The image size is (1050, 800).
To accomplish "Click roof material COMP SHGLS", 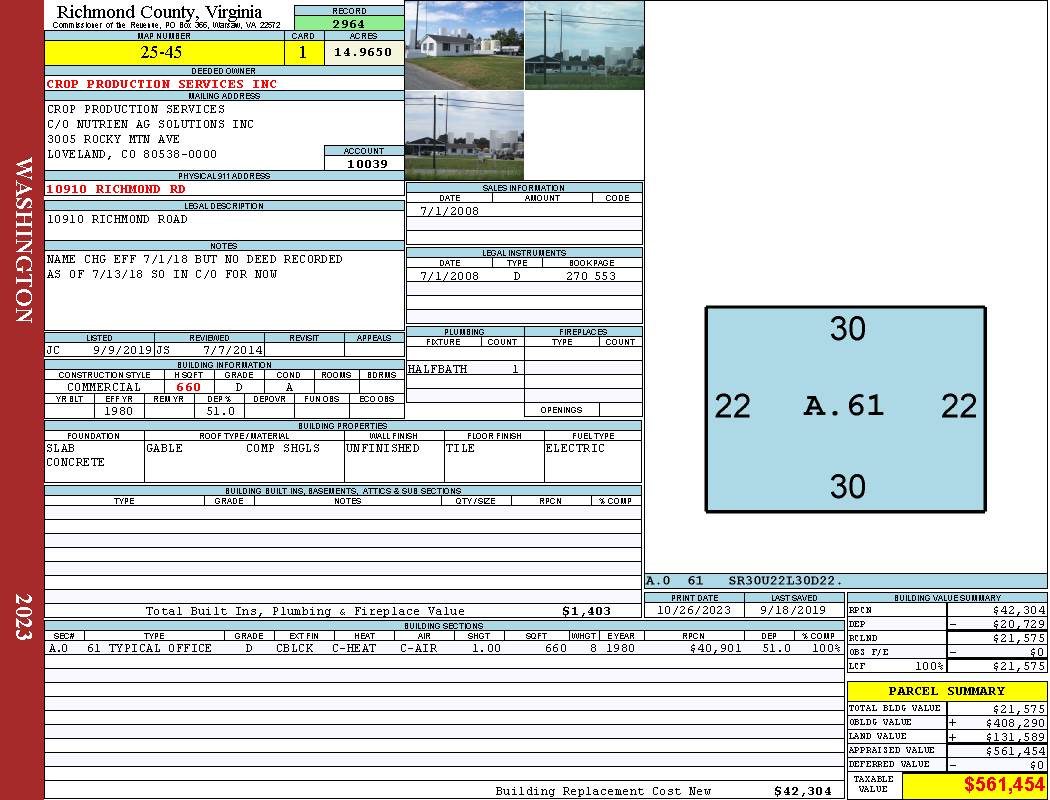I will click(283, 448).
